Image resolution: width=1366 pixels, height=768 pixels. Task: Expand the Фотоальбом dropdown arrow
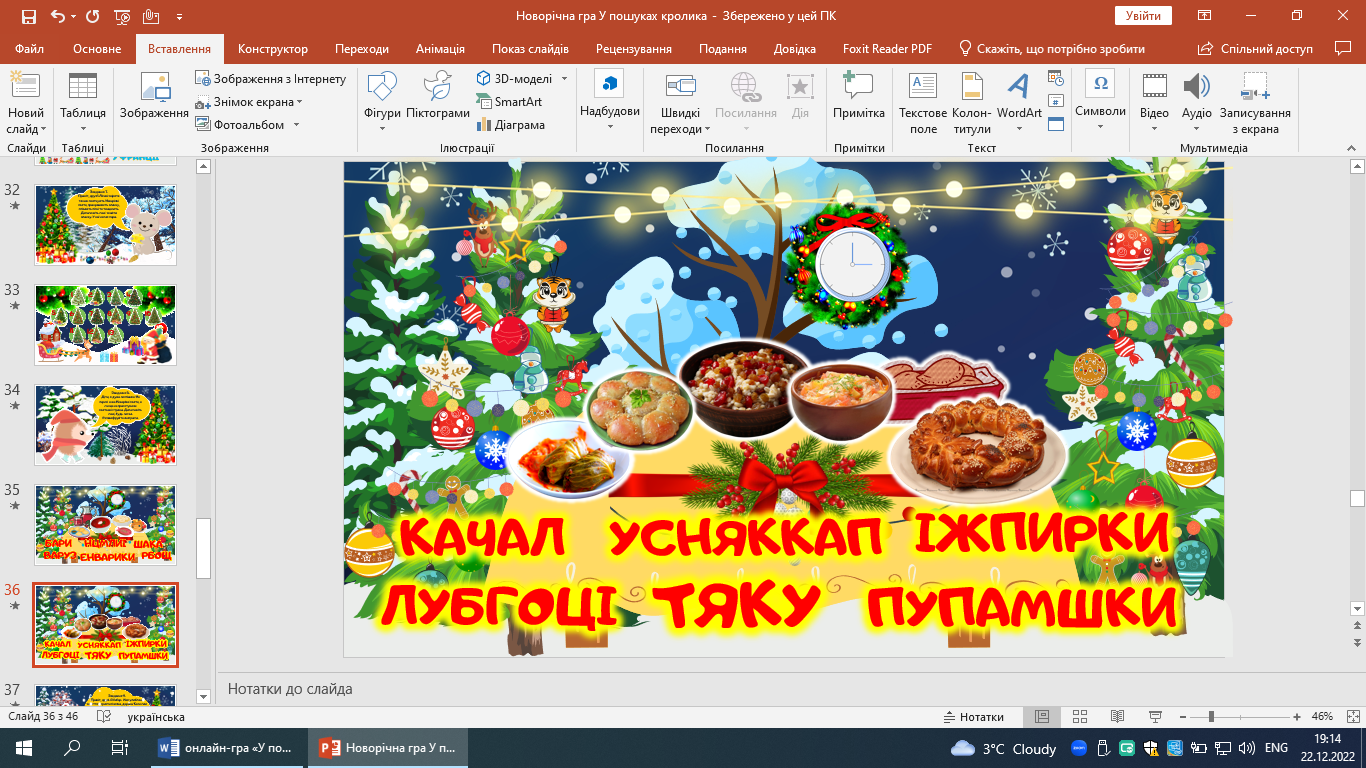click(x=294, y=125)
